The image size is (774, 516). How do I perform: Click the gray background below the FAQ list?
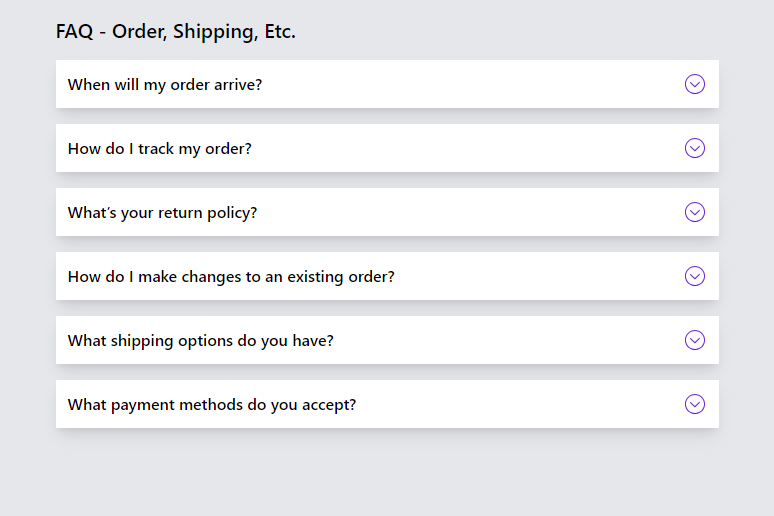(387, 474)
